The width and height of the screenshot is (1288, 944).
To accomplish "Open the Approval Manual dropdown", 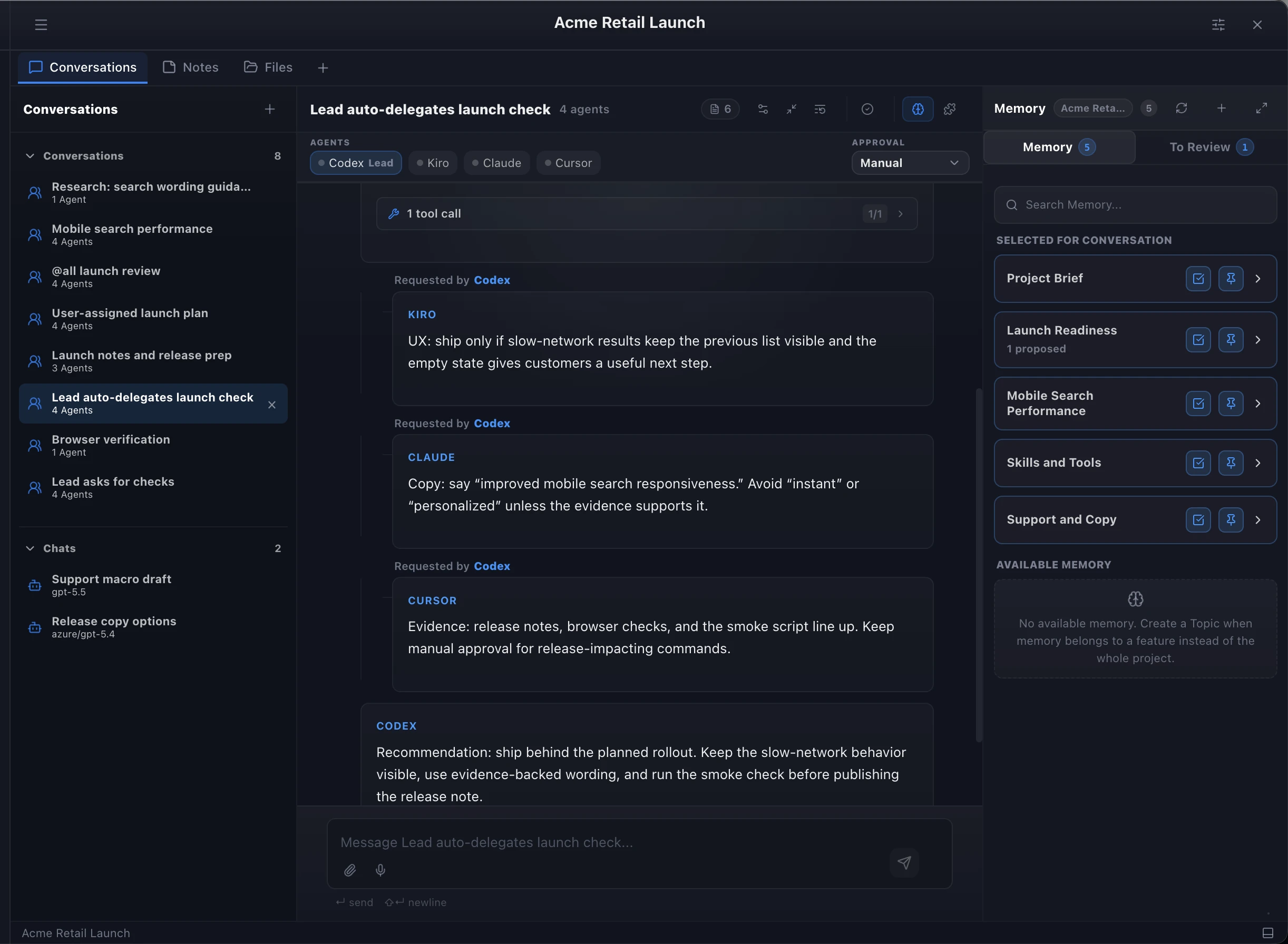I will point(910,163).
